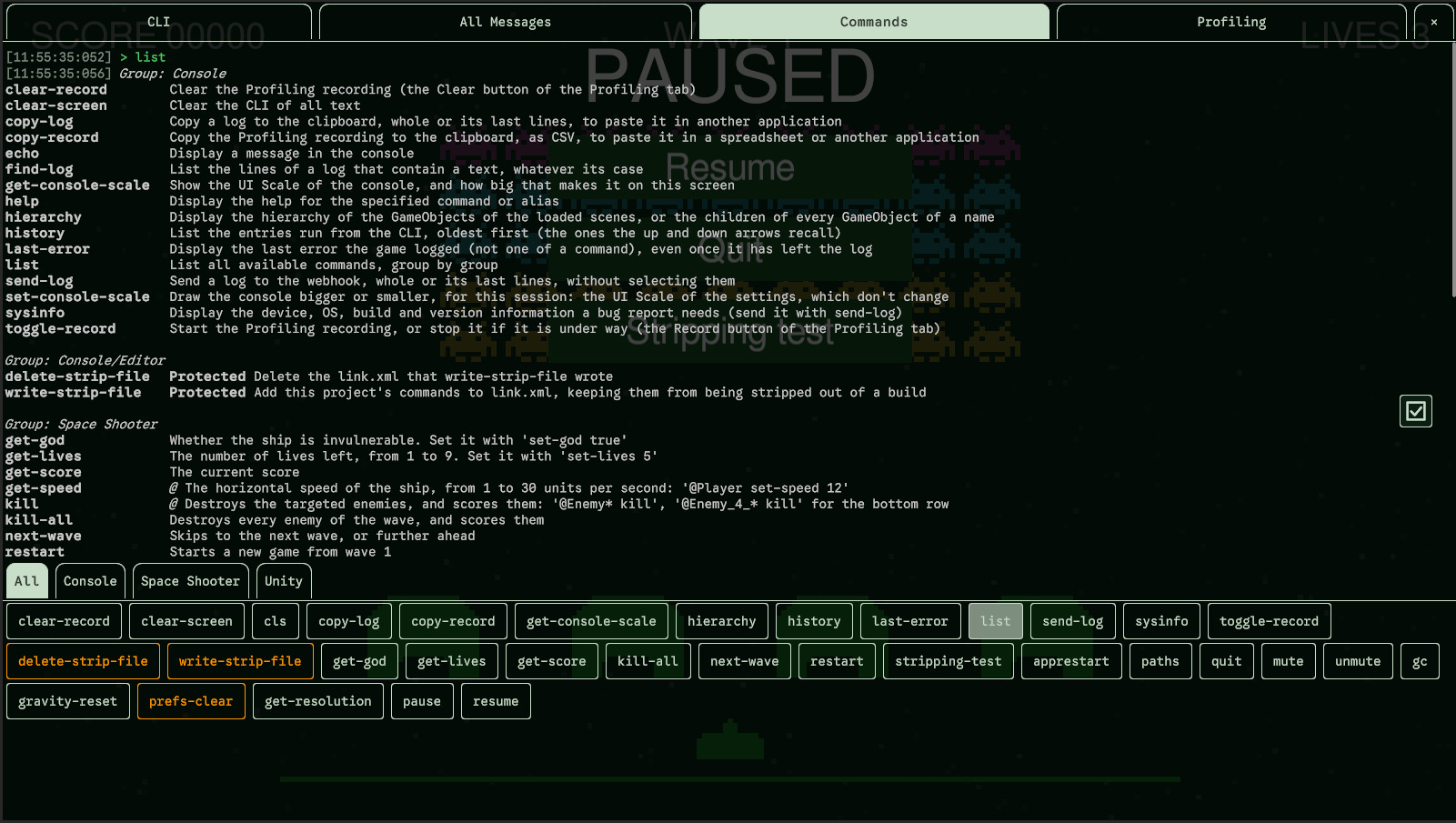This screenshot has width=1456, height=823.
Task: Click the get-lives command button
Action: click(452, 661)
